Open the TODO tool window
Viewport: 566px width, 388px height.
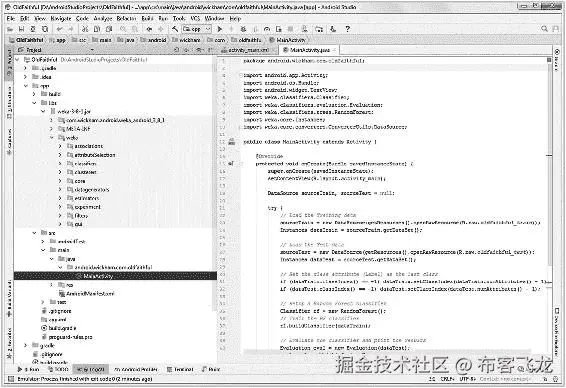click(58, 369)
